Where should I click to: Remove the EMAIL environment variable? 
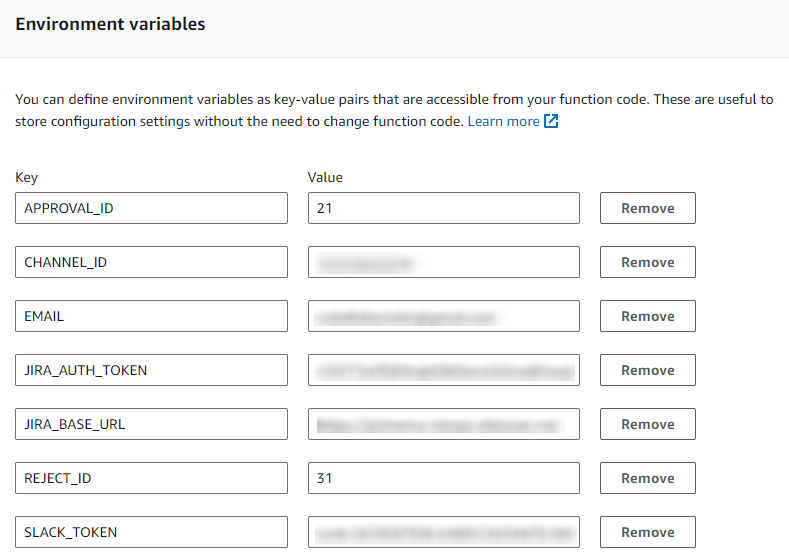point(647,316)
